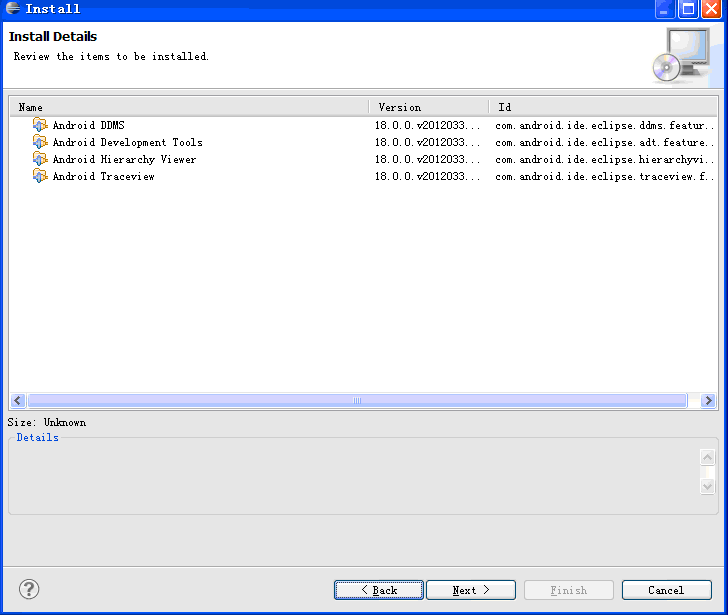This screenshot has height=615, width=728.
Task: Click the Android DDMS feature icon
Action: [40, 125]
